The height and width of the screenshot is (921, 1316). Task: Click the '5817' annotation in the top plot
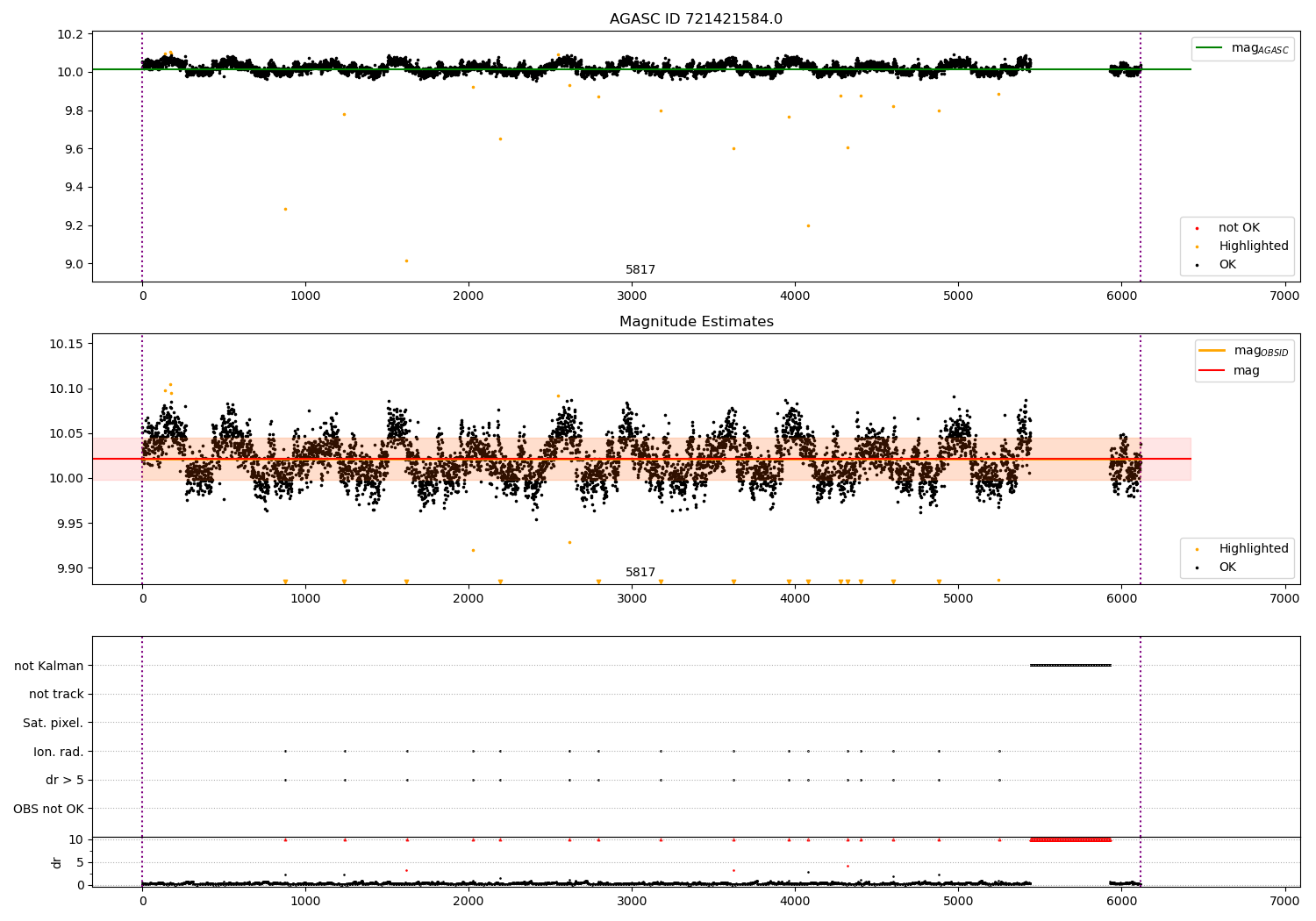point(640,270)
